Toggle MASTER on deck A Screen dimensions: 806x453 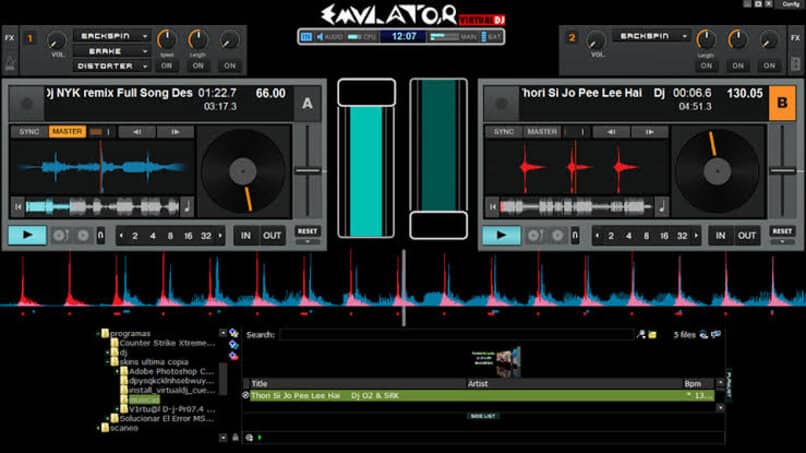[67, 132]
